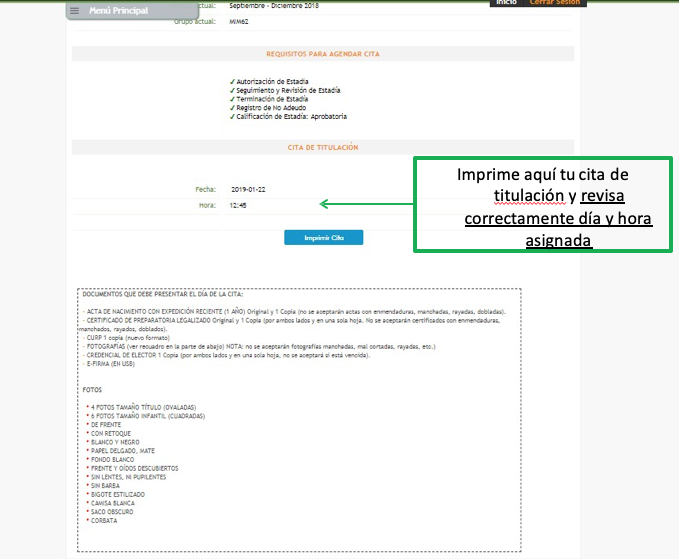Click the green-bordered instruction callout box
The width and height of the screenshot is (679, 559).
(544, 206)
